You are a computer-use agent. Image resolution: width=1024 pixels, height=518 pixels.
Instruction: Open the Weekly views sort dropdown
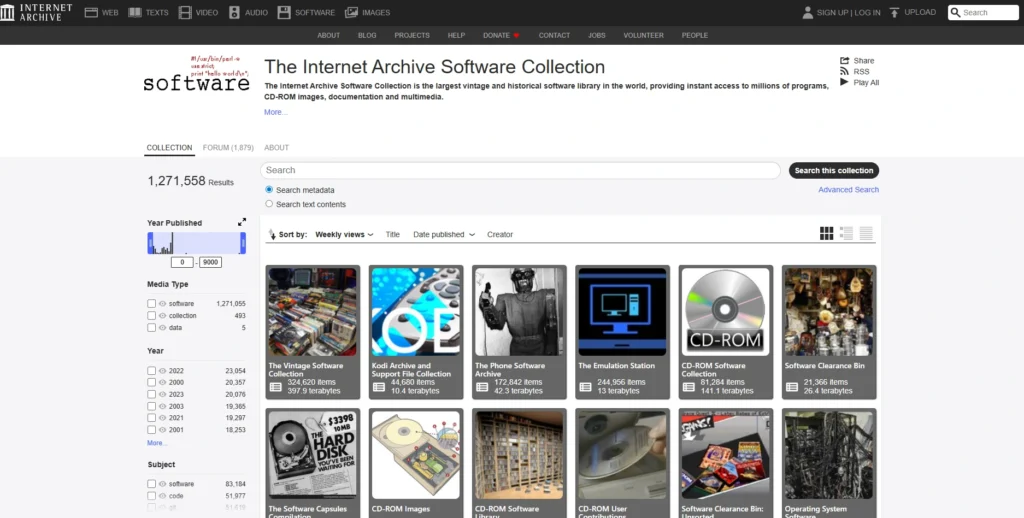click(x=344, y=235)
